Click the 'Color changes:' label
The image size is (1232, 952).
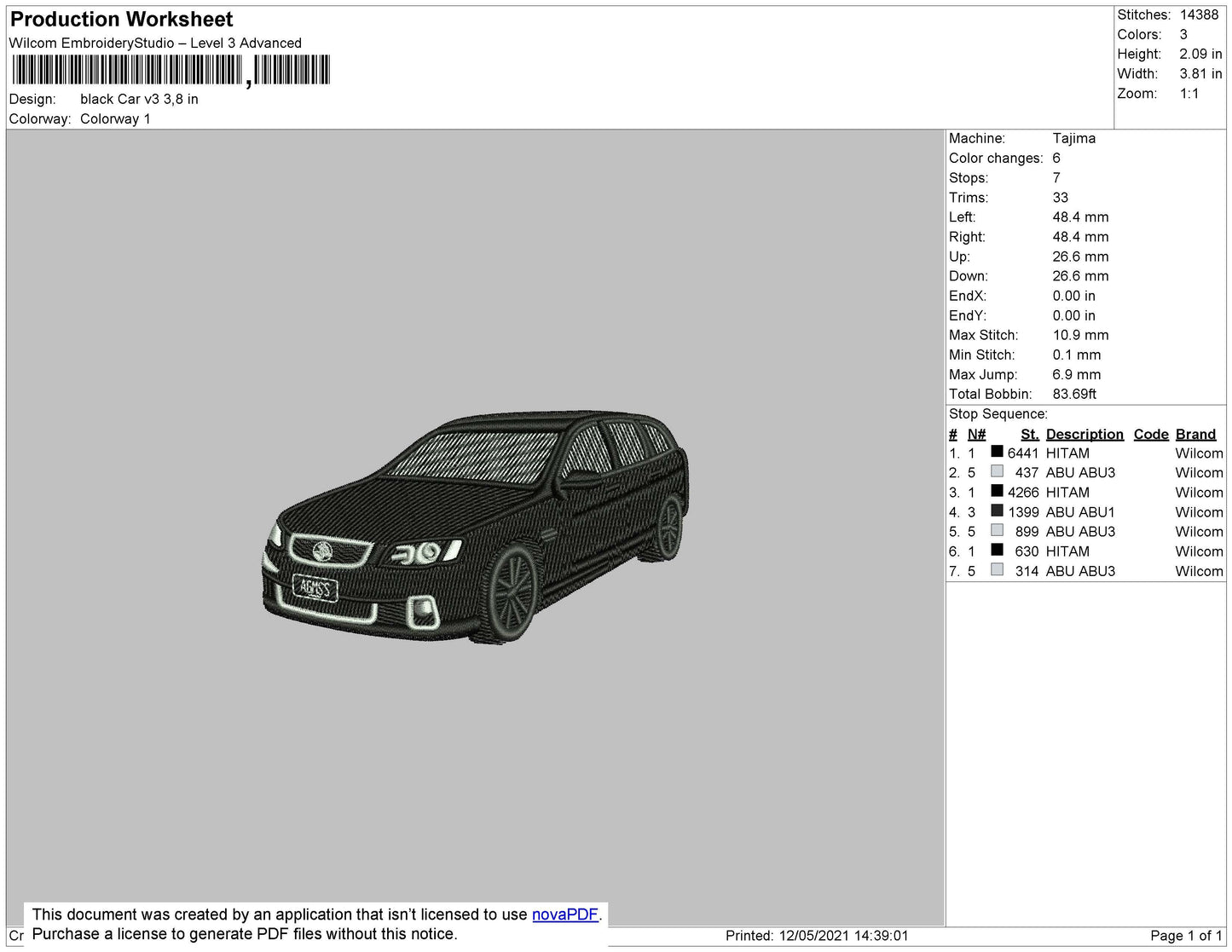(x=996, y=159)
